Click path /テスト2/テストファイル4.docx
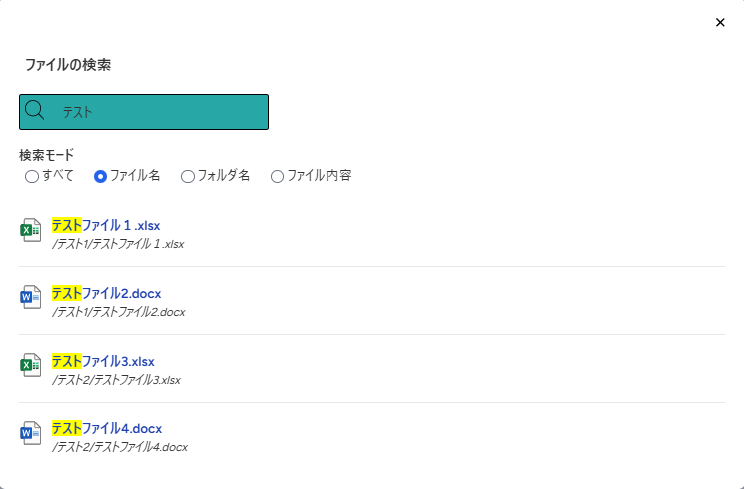The width and height of the screenshot is (744, 489). [x=120, y=447]
